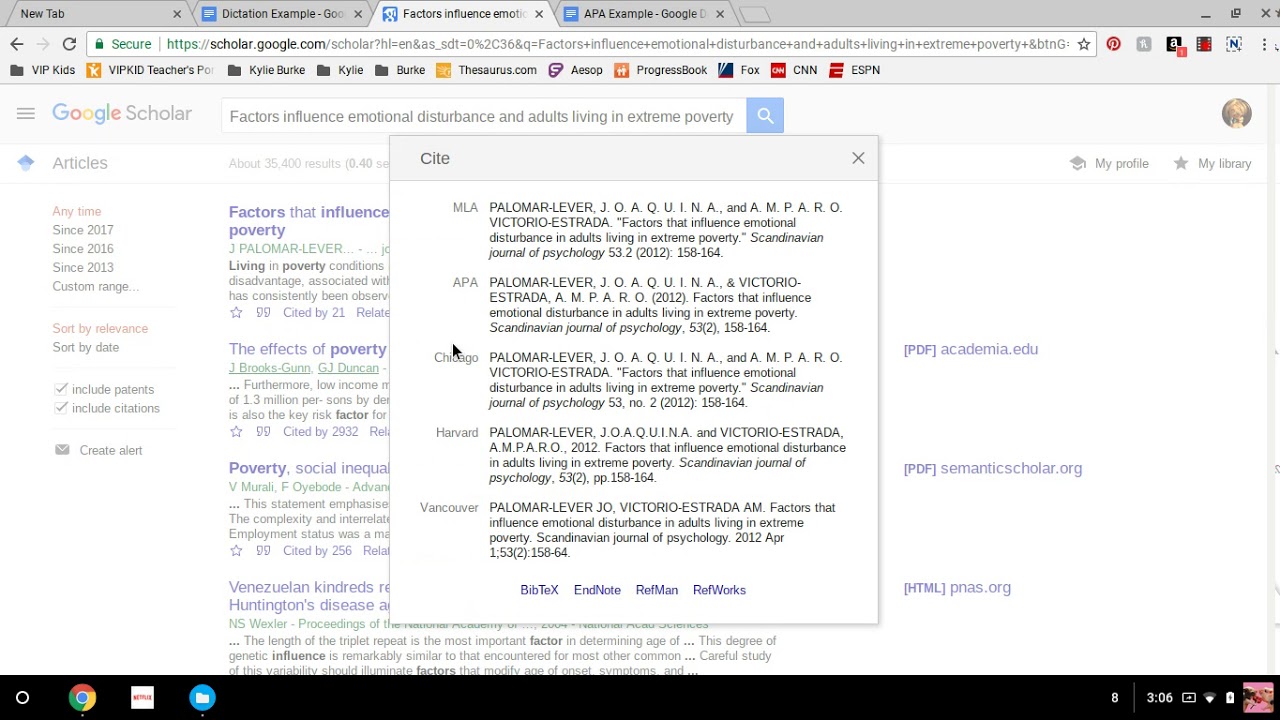Viewport: 1280px width, 720px height.
Task: Open Custom range filter
Action: pos(96,287)
